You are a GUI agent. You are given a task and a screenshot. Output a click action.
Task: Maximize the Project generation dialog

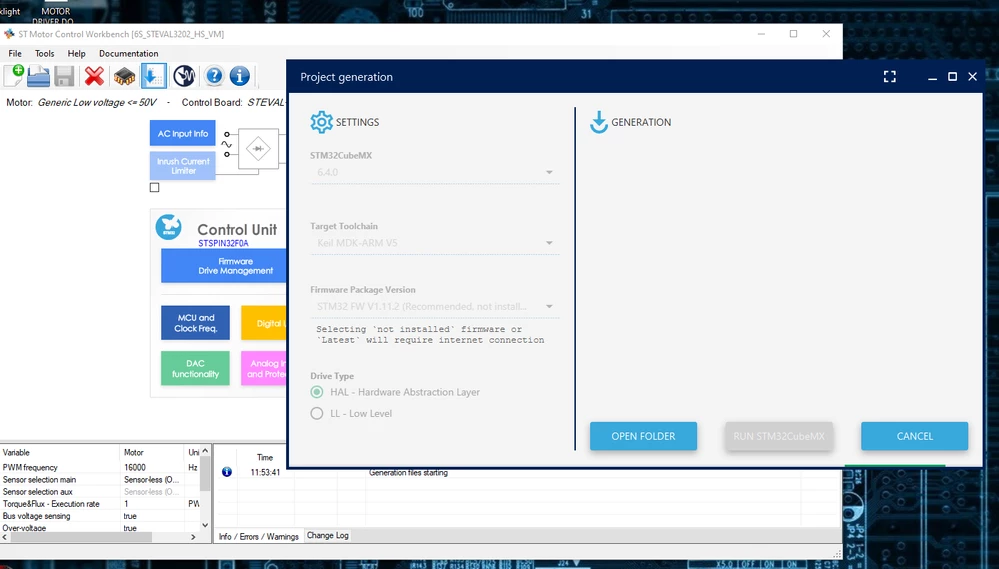coord(952,76)
